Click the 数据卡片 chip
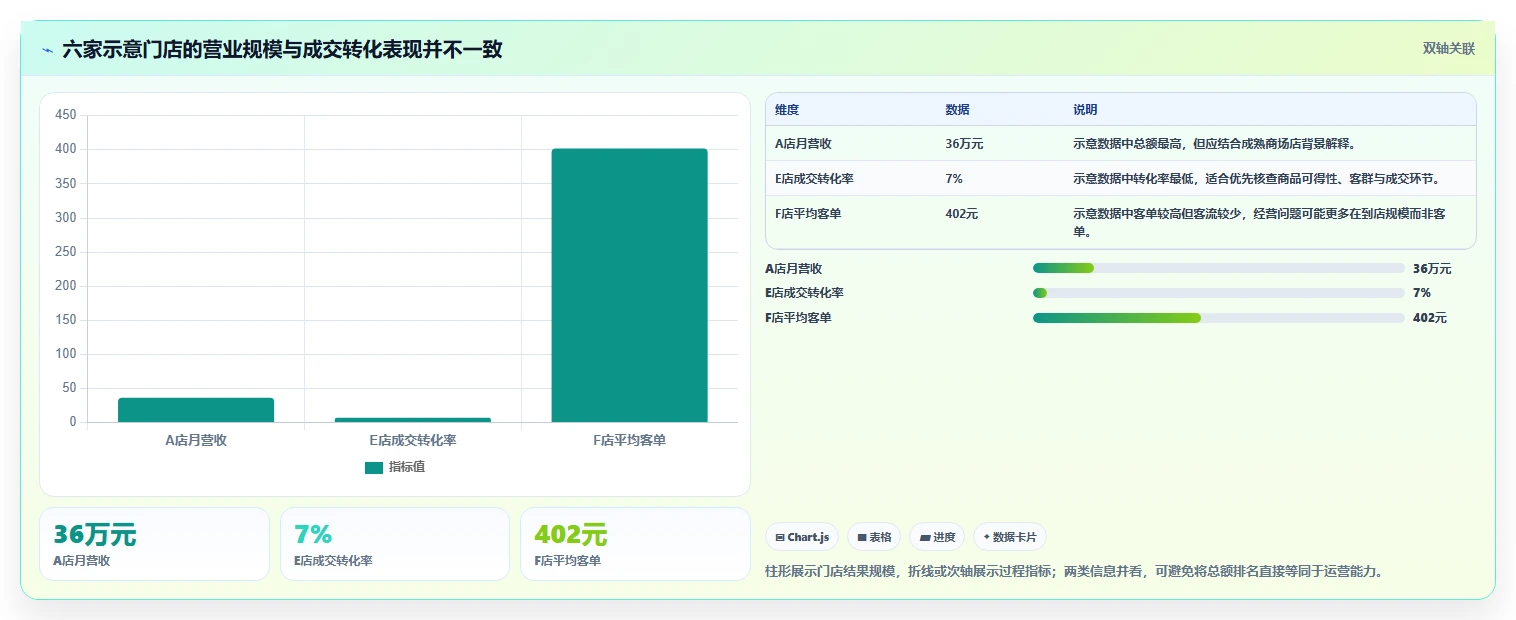This screenshot has height=620, width=1516. [1010, 537]
